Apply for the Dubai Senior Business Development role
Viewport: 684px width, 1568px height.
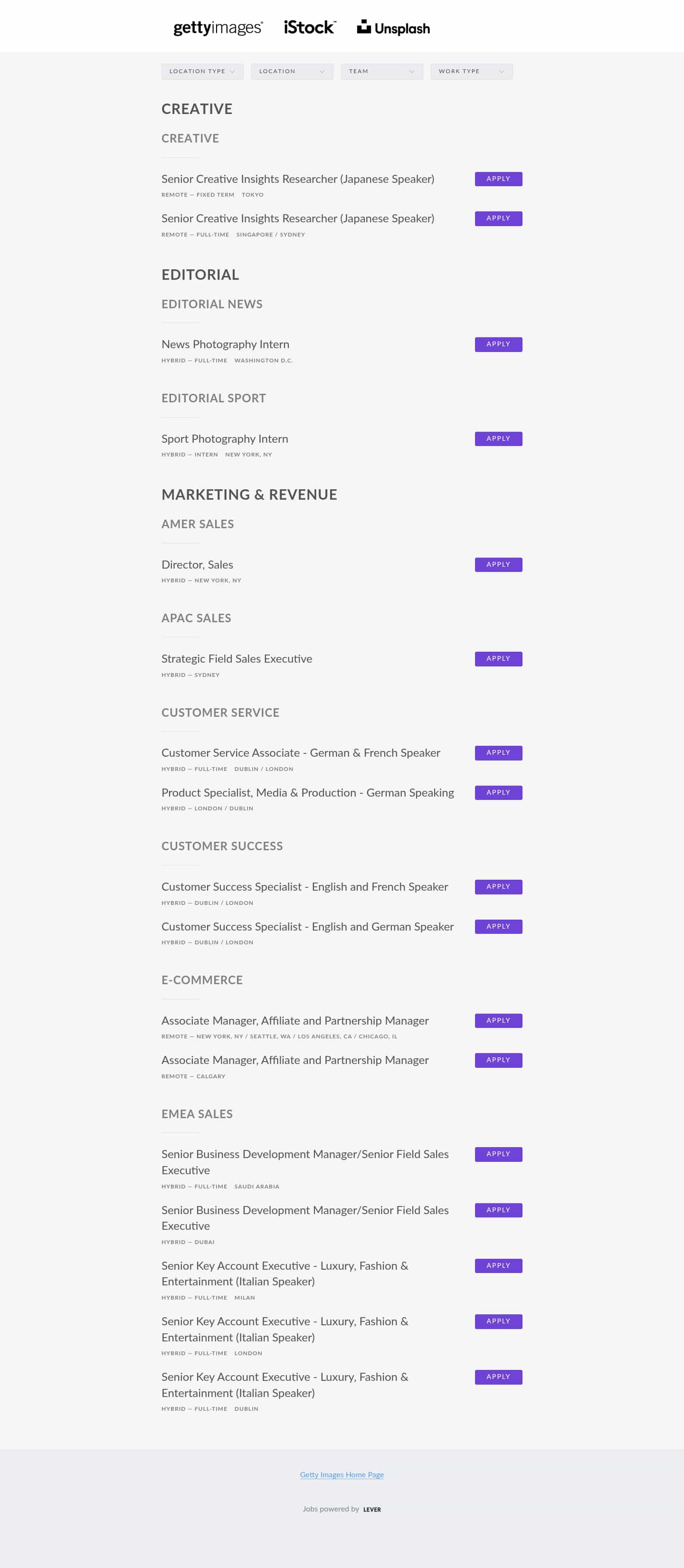(x=498, y=1209)
